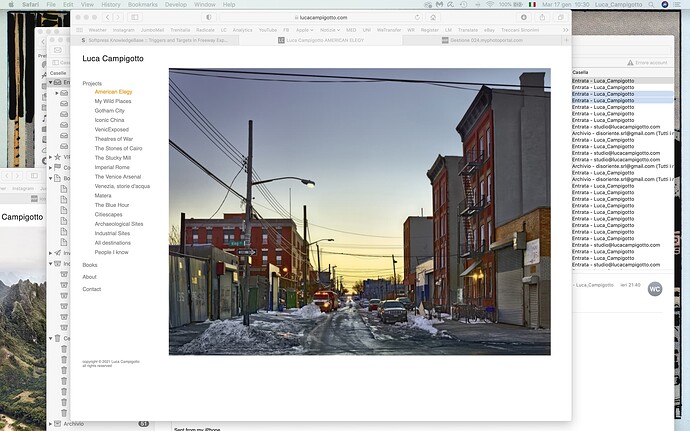The width and height of the screenshot is (690, 431).
Task: Open the Weather bookmark
Action: (98, 30)
